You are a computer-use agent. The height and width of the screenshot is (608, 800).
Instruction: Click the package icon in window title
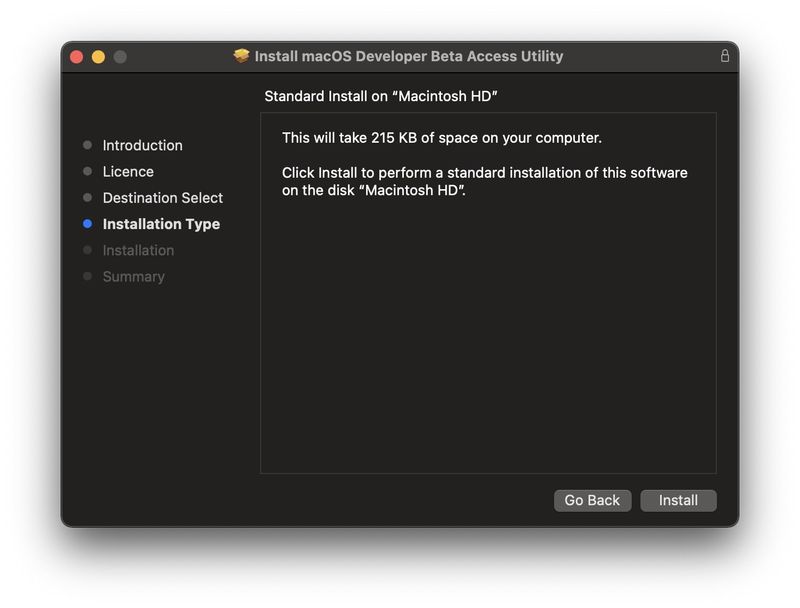point(241,56)
